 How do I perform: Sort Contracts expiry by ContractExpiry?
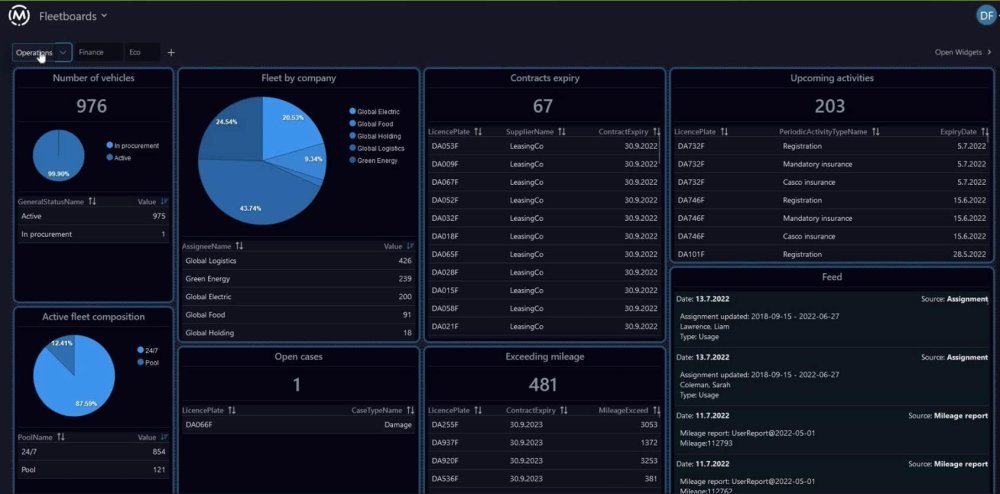[657, 132]
